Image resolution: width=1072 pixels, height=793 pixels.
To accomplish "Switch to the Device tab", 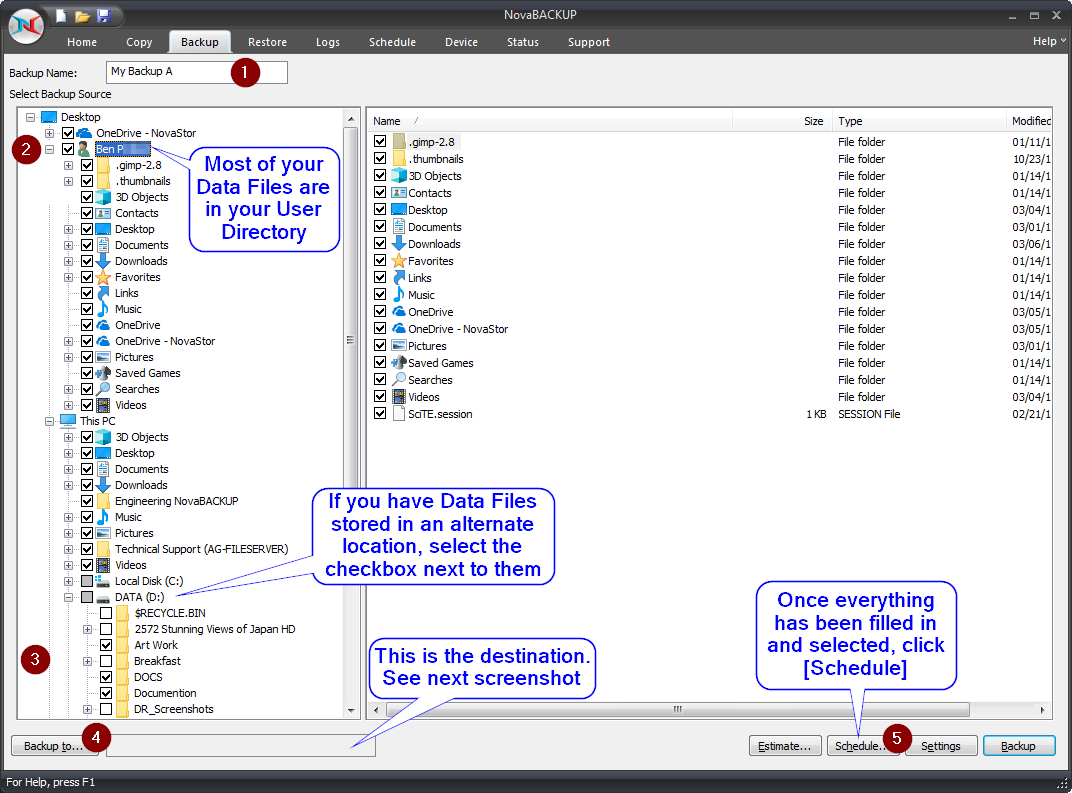I will tap(461, 42).
